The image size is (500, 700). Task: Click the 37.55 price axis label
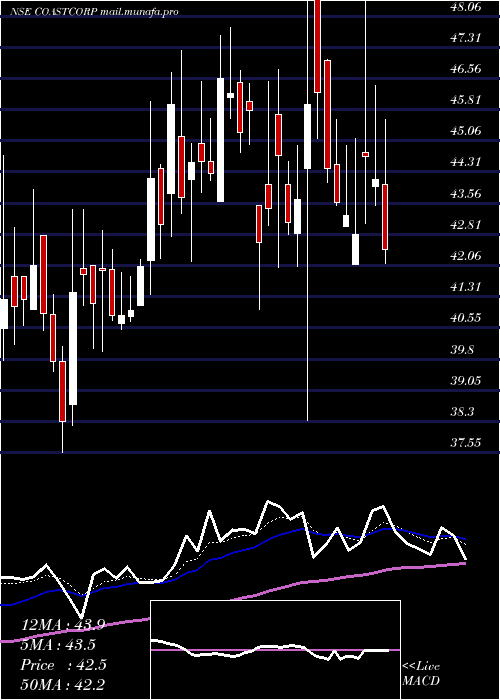466,443
